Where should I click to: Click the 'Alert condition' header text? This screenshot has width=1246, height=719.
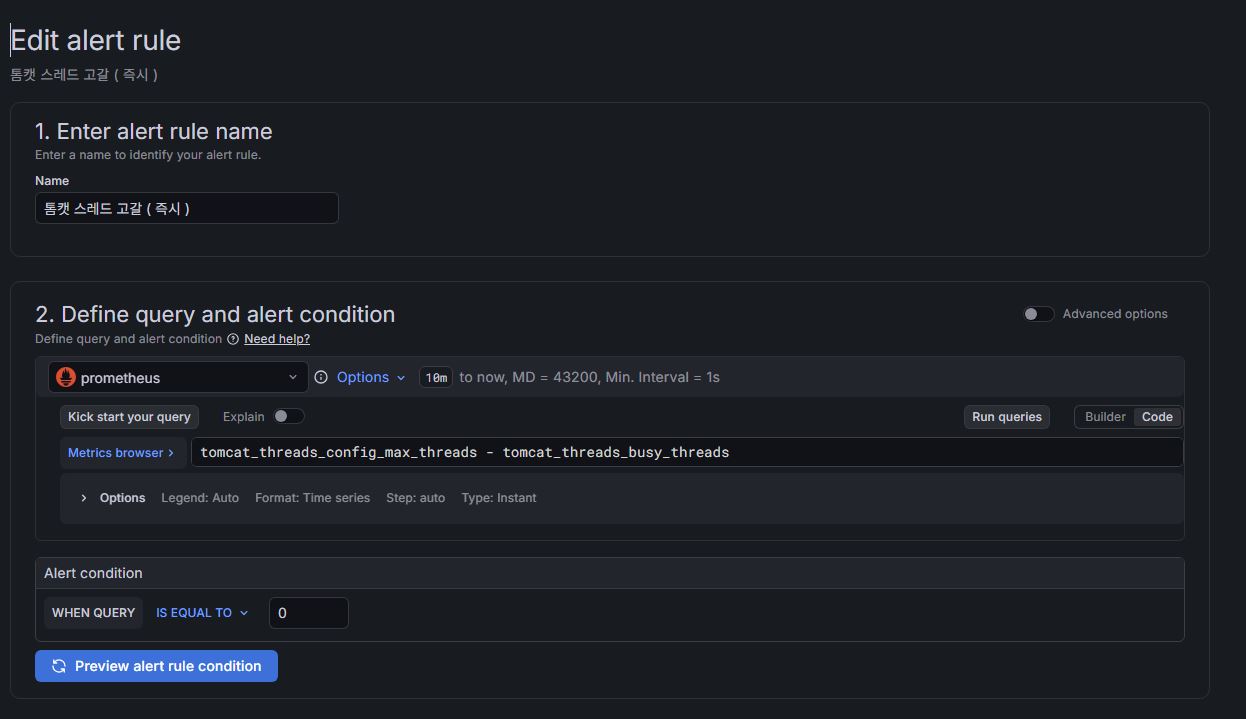pyautogui.click(x=93, y=573)
